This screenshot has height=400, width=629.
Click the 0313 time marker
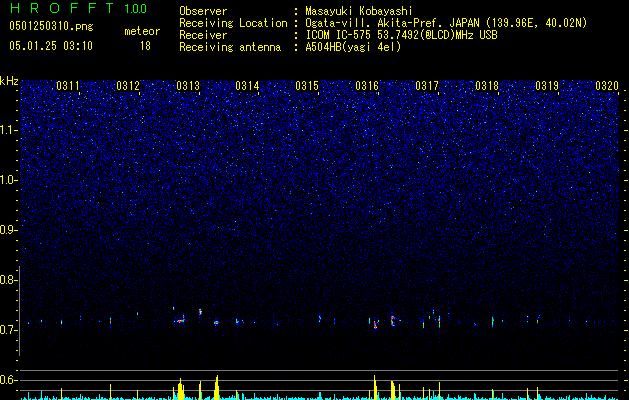tap(188, 86)
